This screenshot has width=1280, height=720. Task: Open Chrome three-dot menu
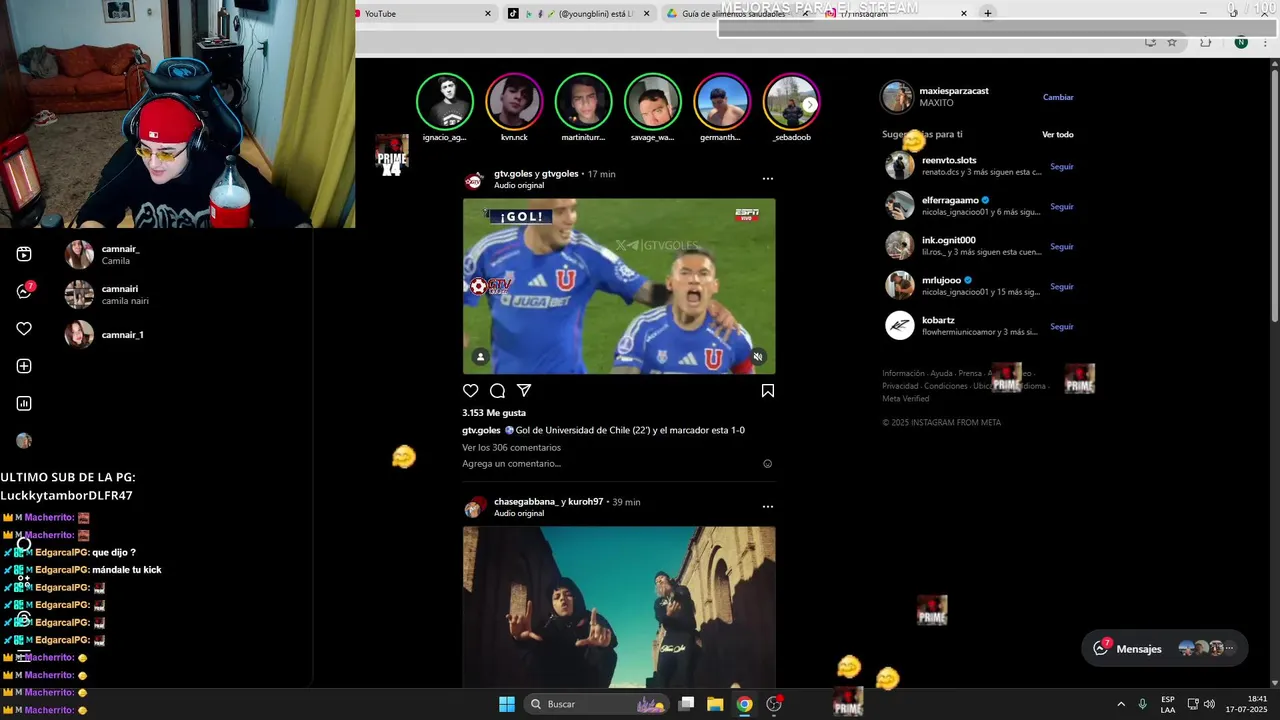[x=1266, y=42]
